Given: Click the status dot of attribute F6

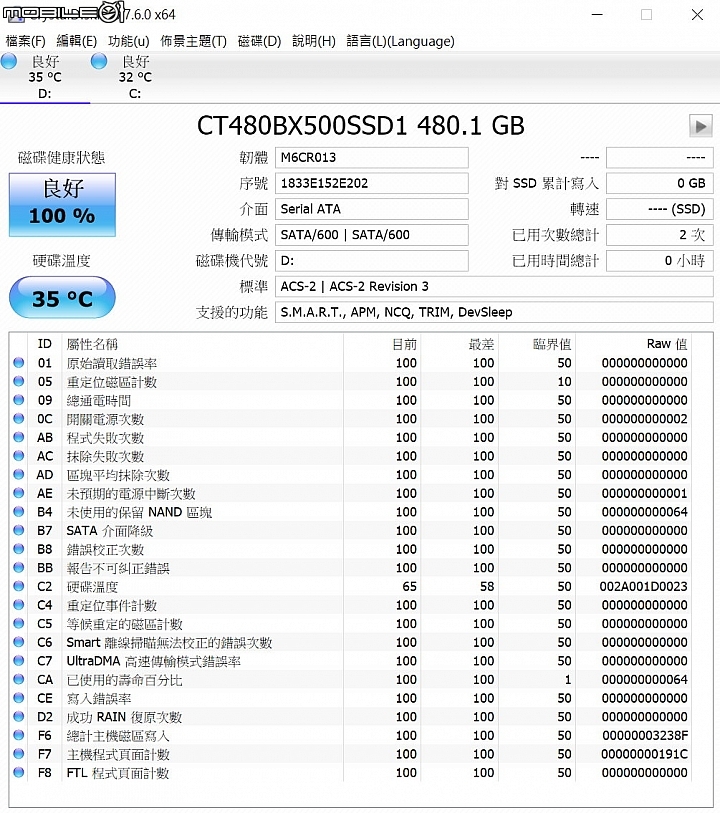Looking at the screenshot, I should pos(19,736).
